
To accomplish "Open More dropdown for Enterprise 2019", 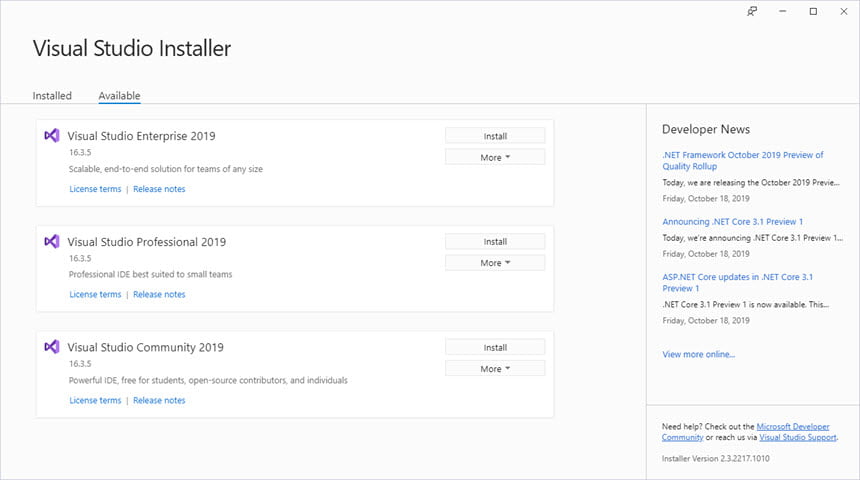I will [495, 157].
